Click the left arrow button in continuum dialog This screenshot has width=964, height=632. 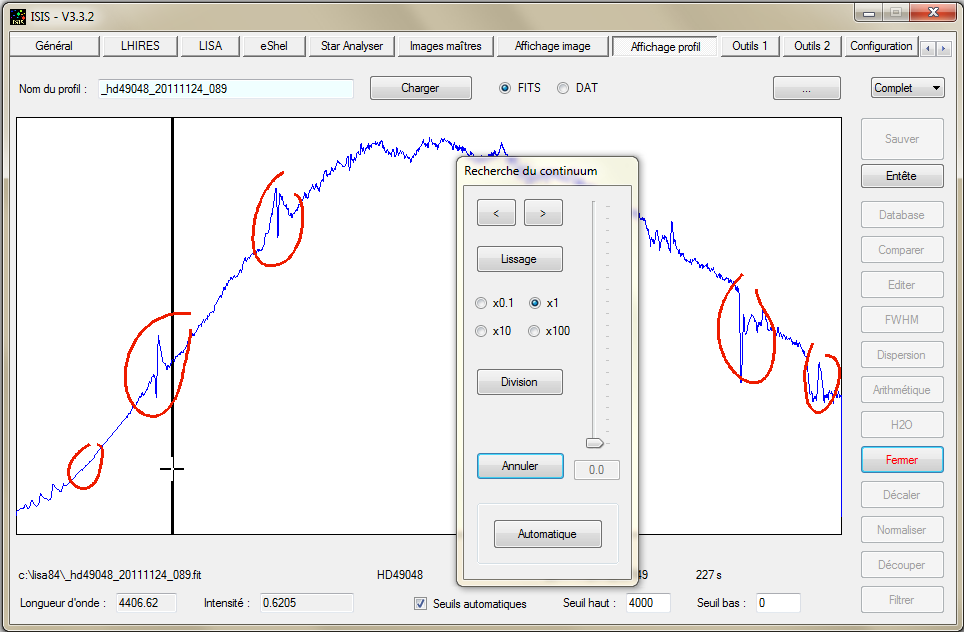coord(496,212)
